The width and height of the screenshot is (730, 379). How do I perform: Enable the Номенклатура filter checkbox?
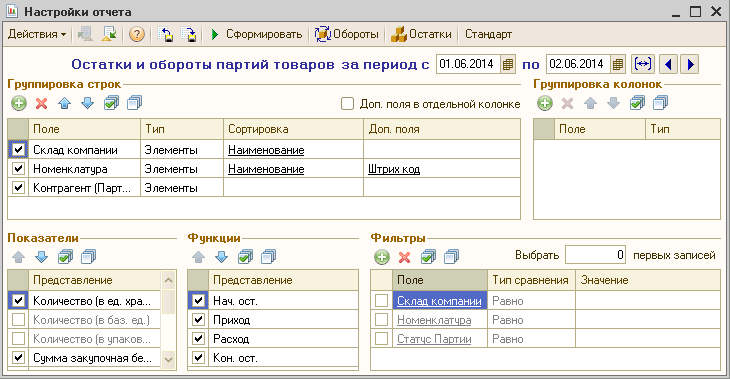click(x=381, y=320)
